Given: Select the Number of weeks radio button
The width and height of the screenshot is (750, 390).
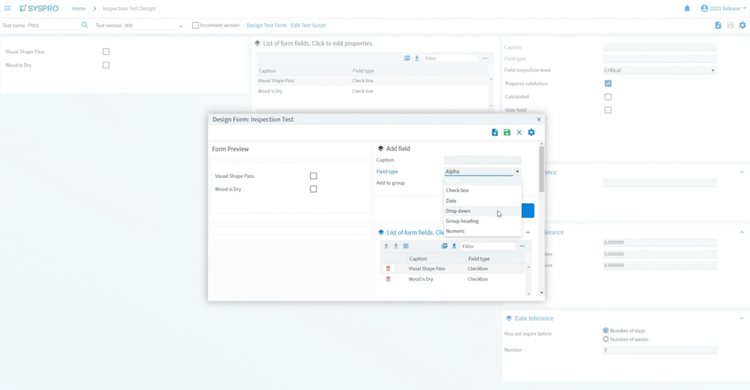Looking at the screenshot, I should point(606,339).
